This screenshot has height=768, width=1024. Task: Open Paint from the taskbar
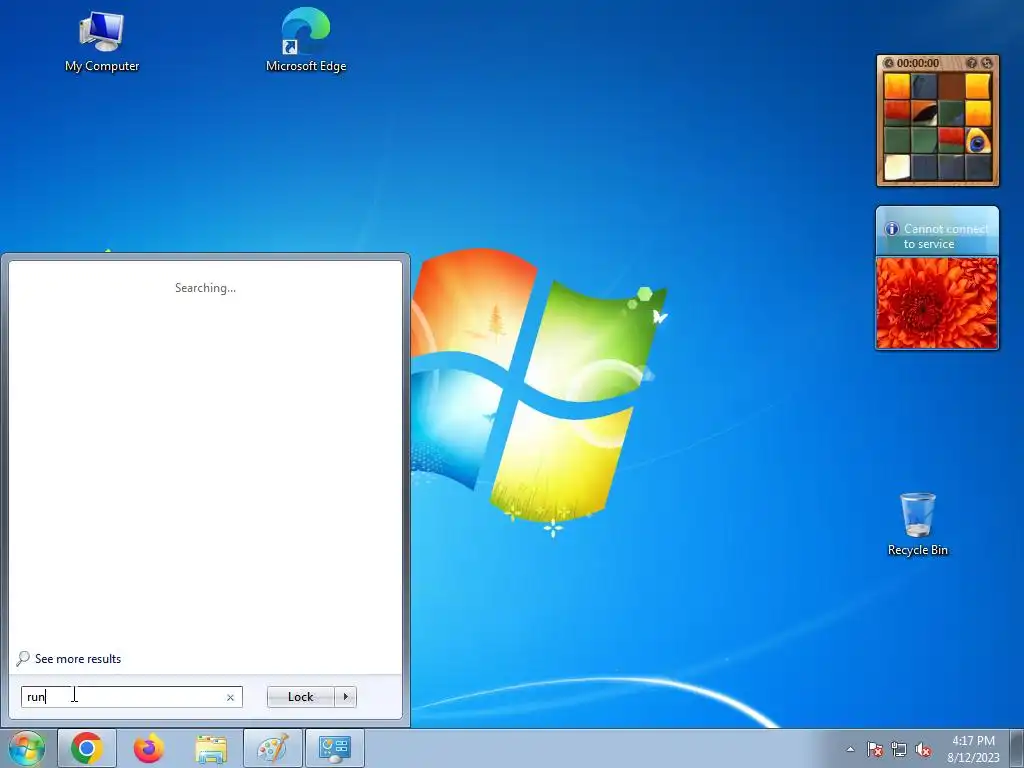tap(273, 748)
